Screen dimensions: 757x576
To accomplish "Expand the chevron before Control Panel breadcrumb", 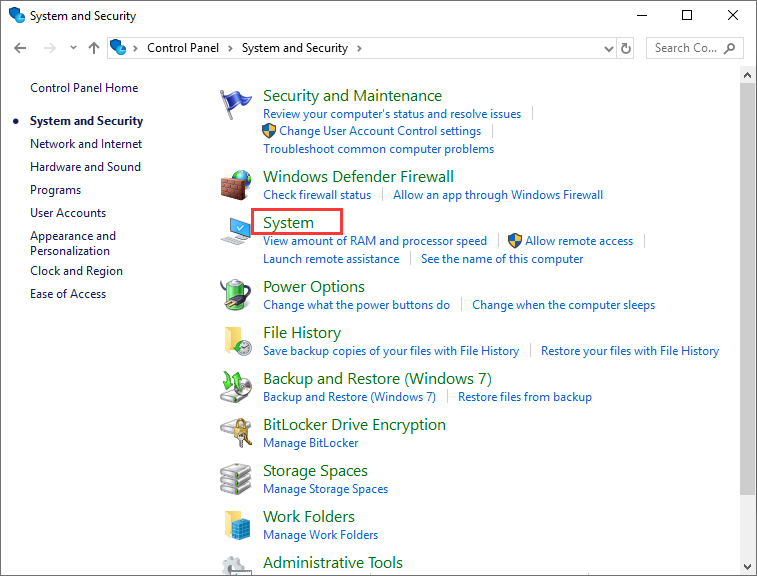I will [x=136, y=48].
